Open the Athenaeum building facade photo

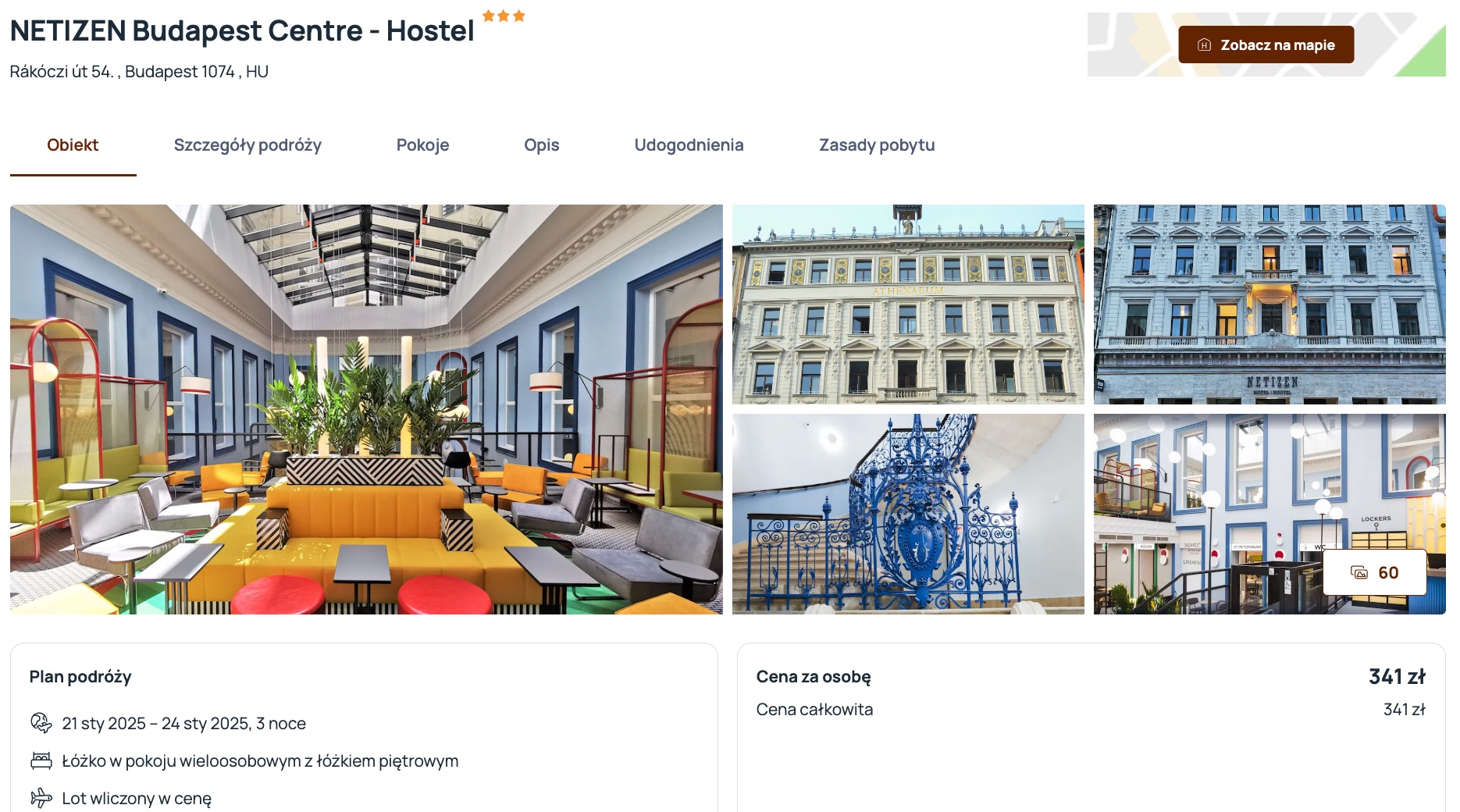(908, 304)
